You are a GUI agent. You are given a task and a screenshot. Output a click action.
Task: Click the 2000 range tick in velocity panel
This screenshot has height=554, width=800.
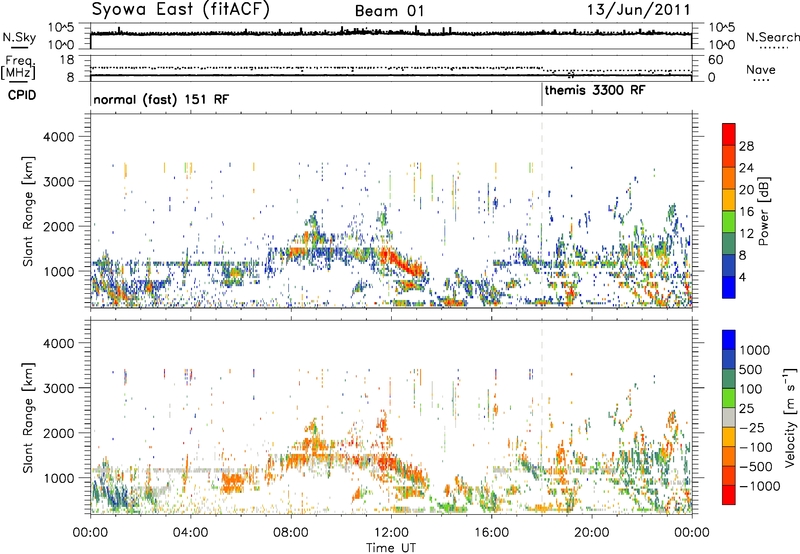pos(60,433)
